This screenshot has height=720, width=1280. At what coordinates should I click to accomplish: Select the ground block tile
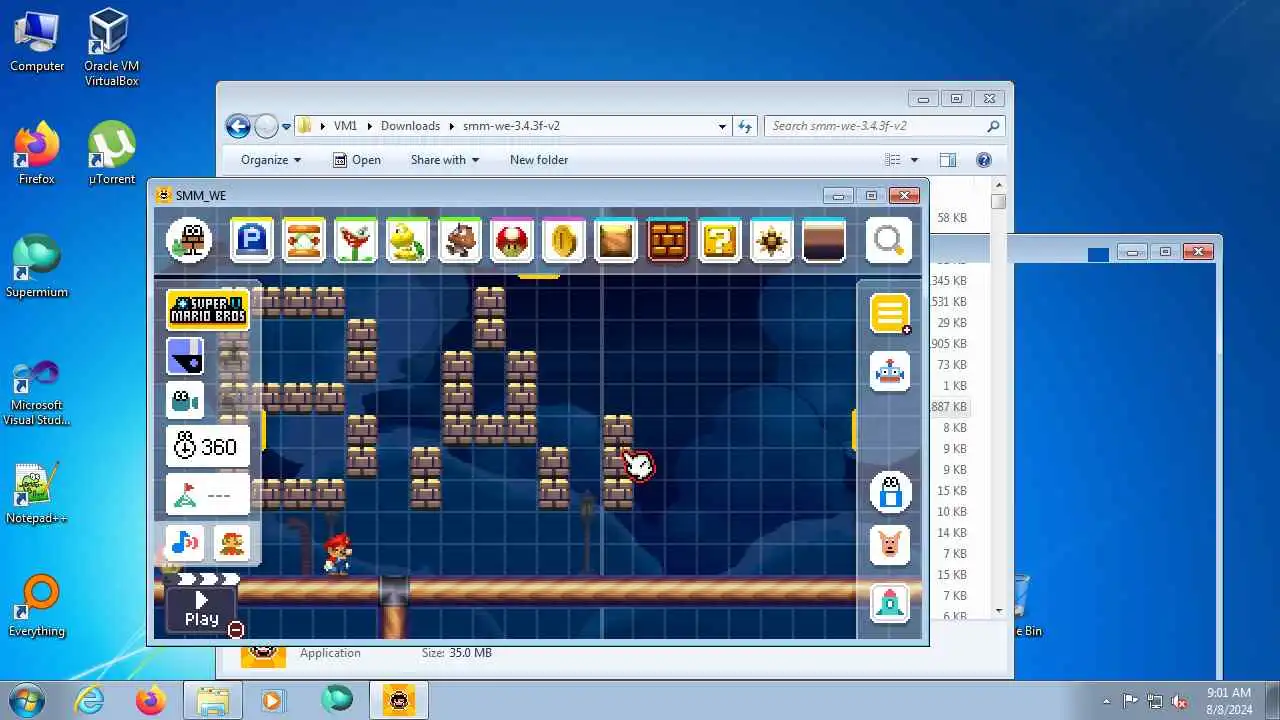[616, 240]
